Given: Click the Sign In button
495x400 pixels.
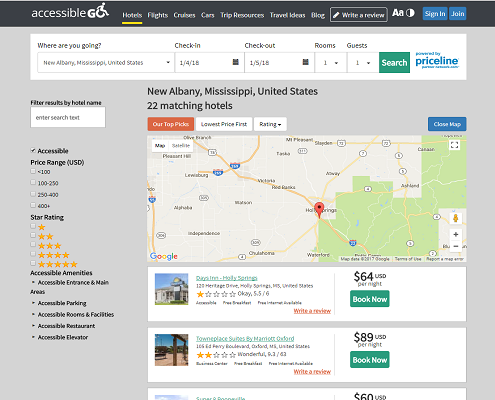Looking at the screenshot, I should click(x=435, y=14).
